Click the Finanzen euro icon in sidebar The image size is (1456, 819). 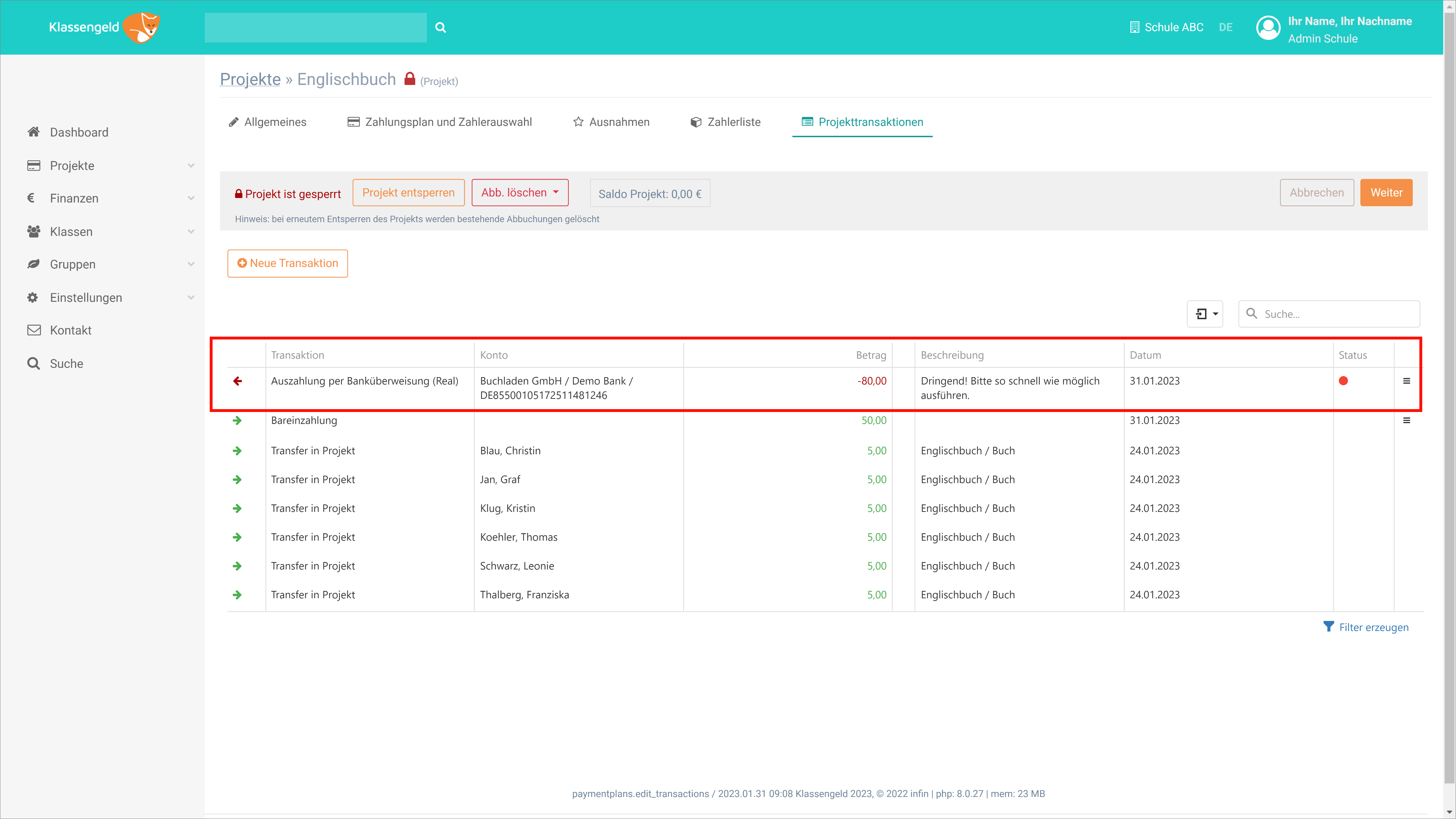click(x=31, y=198)
